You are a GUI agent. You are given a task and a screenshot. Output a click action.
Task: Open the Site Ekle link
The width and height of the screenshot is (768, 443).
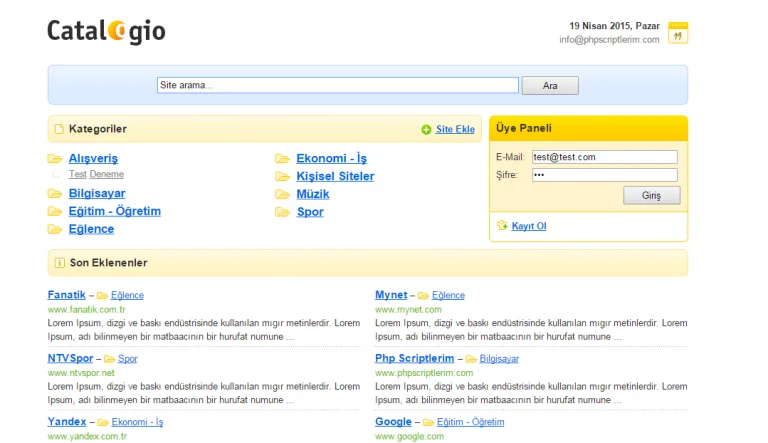pyautogui.click(x=455, y=129)
